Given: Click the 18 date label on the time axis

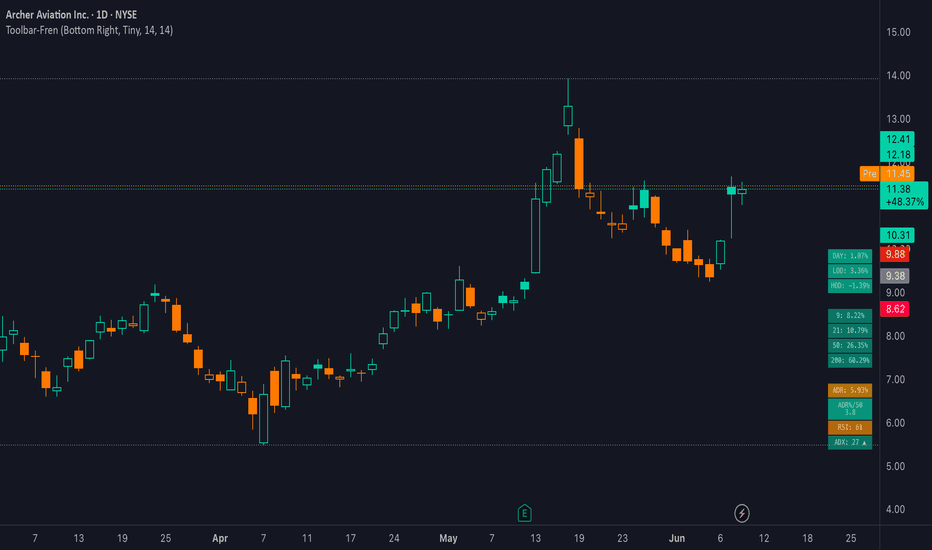Looking at the screenshot, I should click(807, 538).
